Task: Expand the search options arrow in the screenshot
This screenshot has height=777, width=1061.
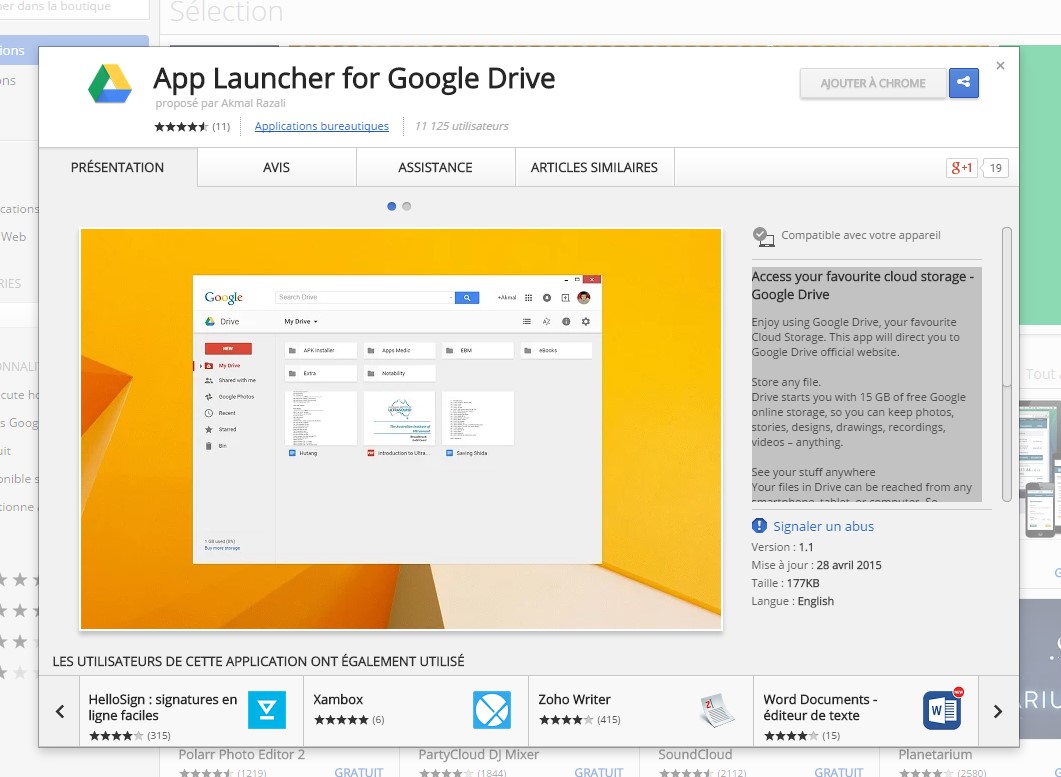Action: pos(452,297)
